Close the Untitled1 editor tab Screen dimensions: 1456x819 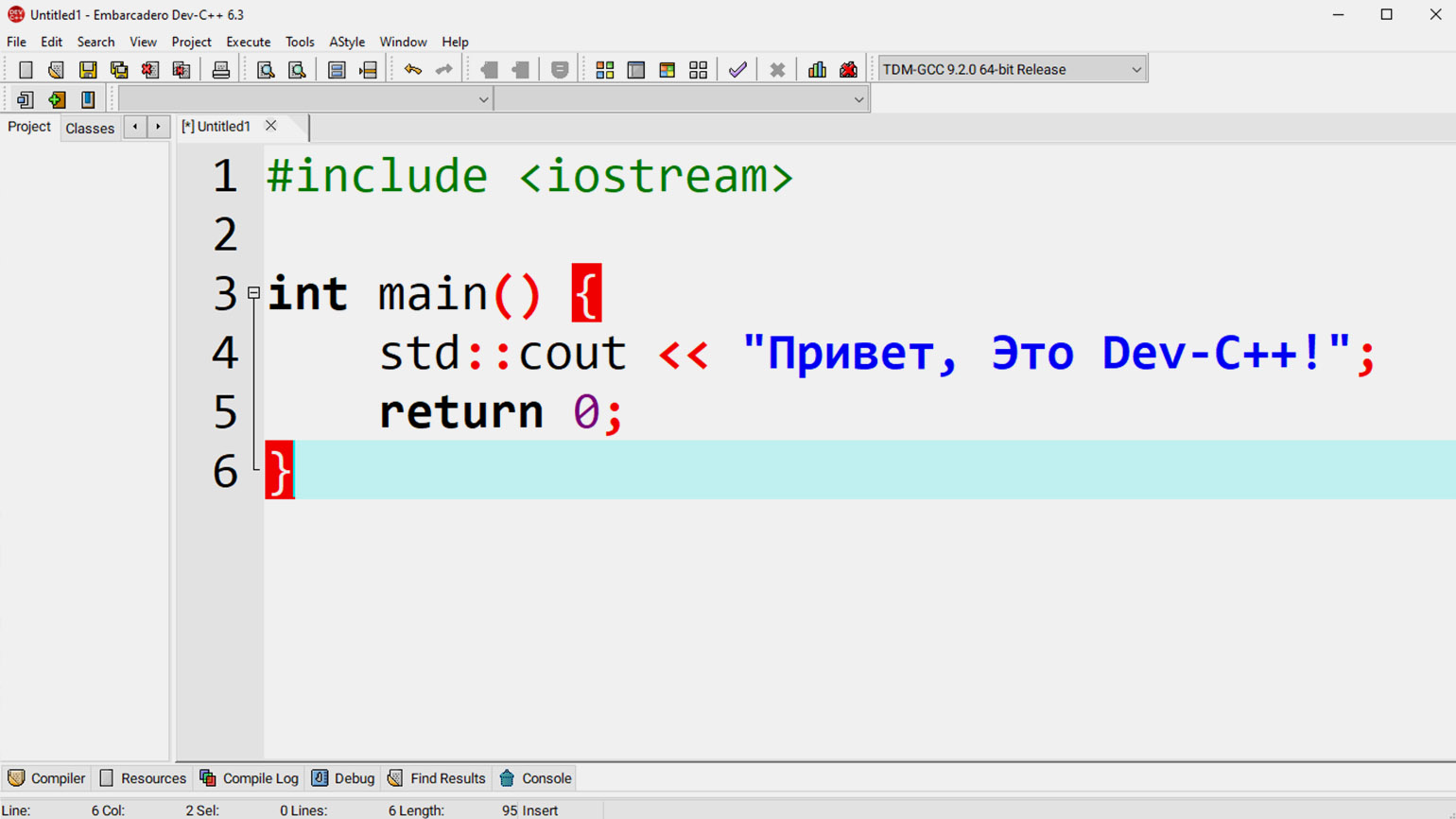271,126
